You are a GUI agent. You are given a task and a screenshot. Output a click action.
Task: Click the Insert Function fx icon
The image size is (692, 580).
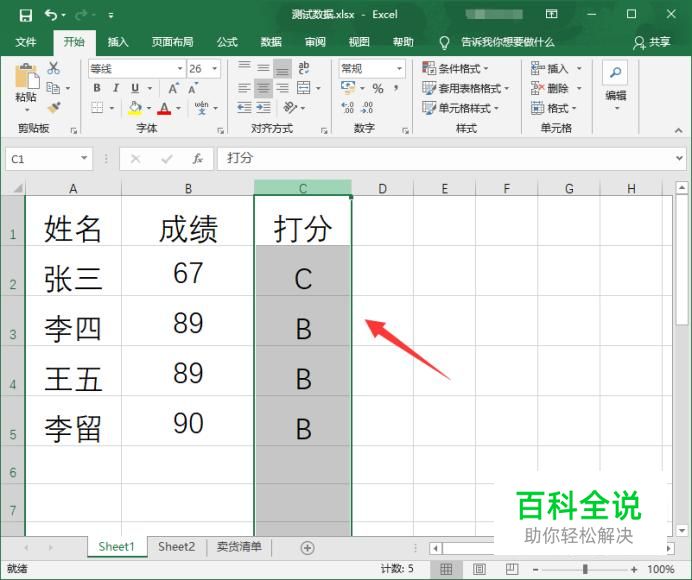pos(197,159)
